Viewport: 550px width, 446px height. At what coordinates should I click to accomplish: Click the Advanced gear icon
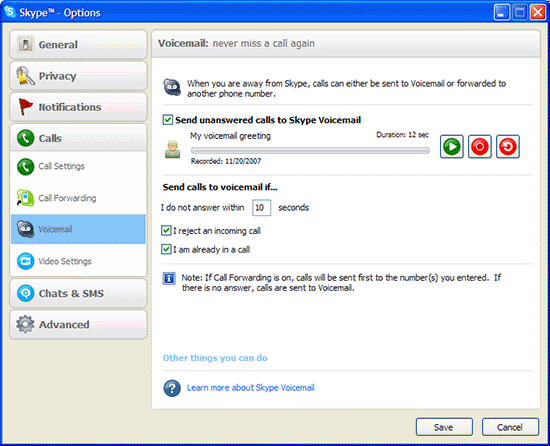tap(25, 324)
